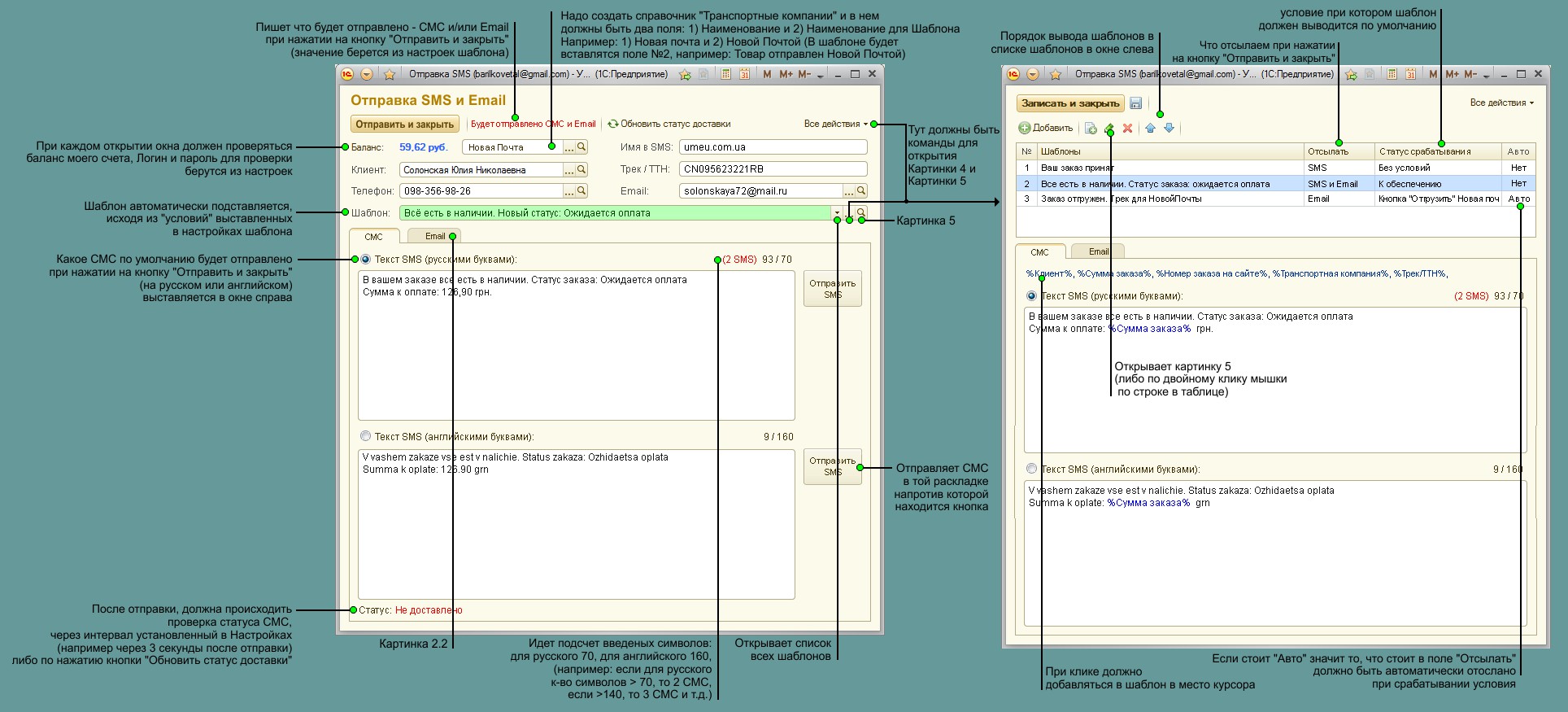Viewport: 1568px width, 712px height.
Task: Move template down with blue down arrow
Action: [x=1169, y=129]
